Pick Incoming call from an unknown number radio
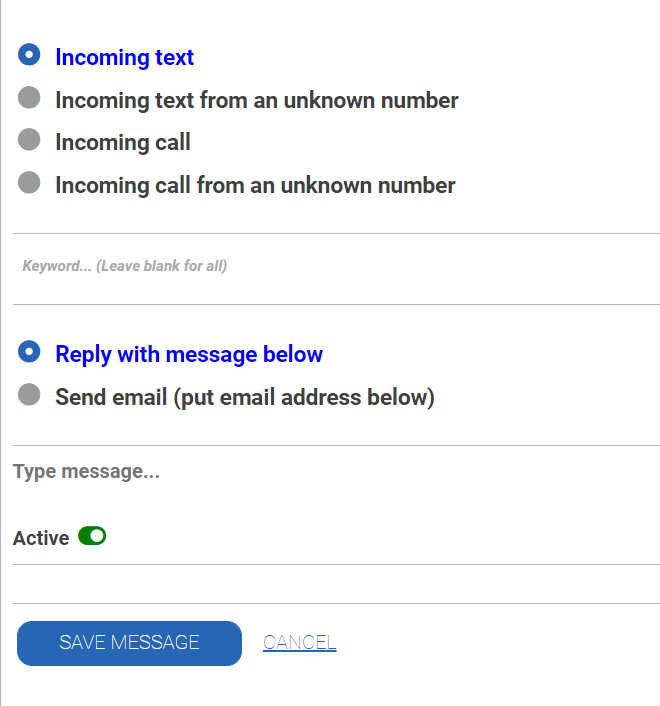The height and width of the screenshot is (706, 660). (29, 183)
